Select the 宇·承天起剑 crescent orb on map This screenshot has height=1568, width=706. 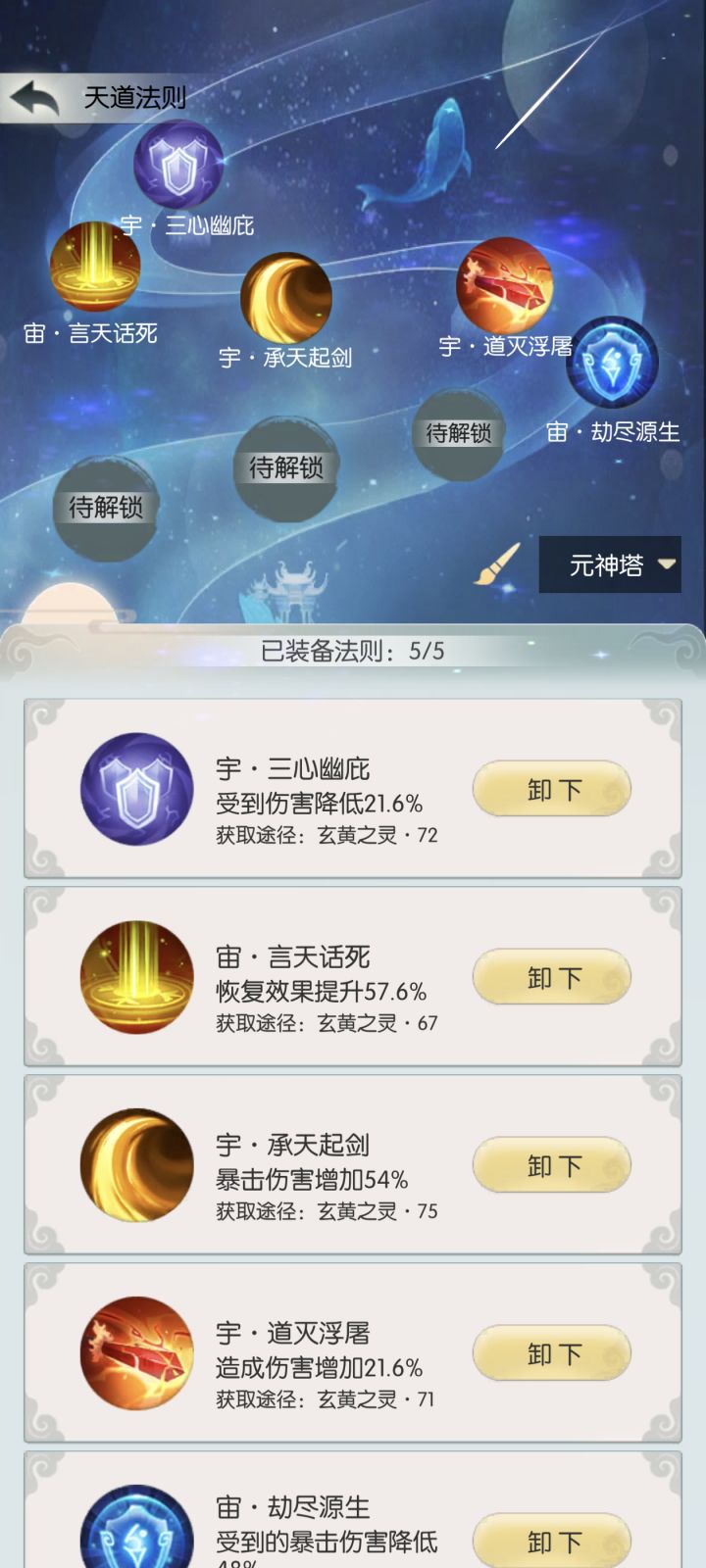[286, 298]
